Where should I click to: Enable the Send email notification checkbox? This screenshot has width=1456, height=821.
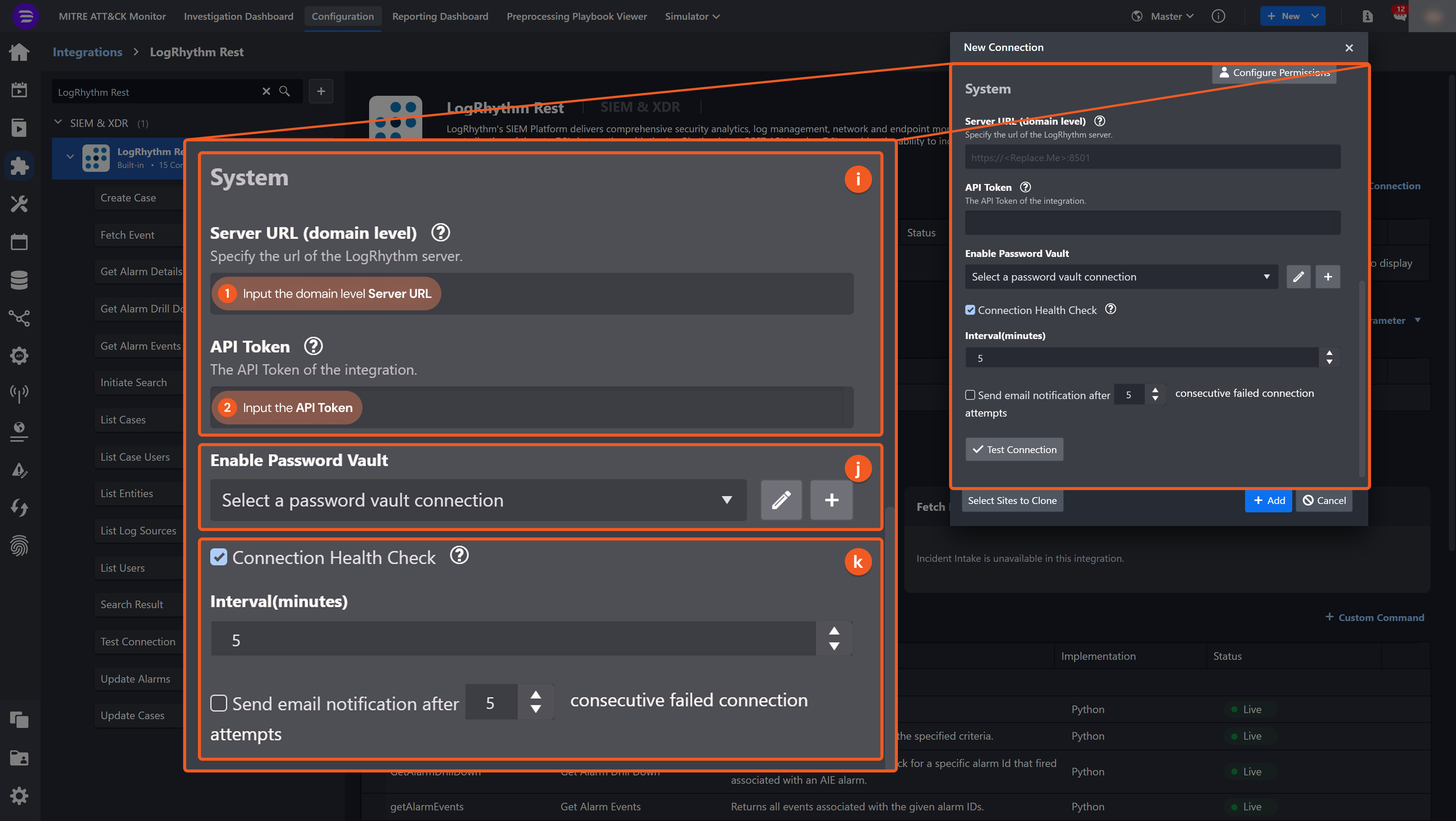point(970,395)
